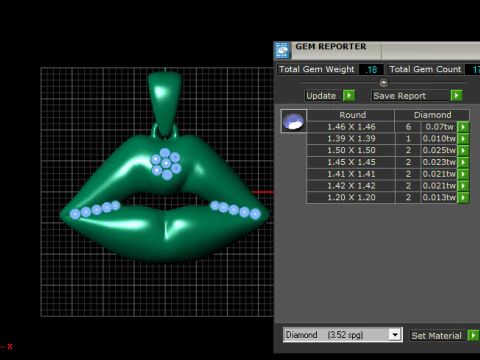
Task: Click the 0.010tw weight cell
Action: (439, 139)
